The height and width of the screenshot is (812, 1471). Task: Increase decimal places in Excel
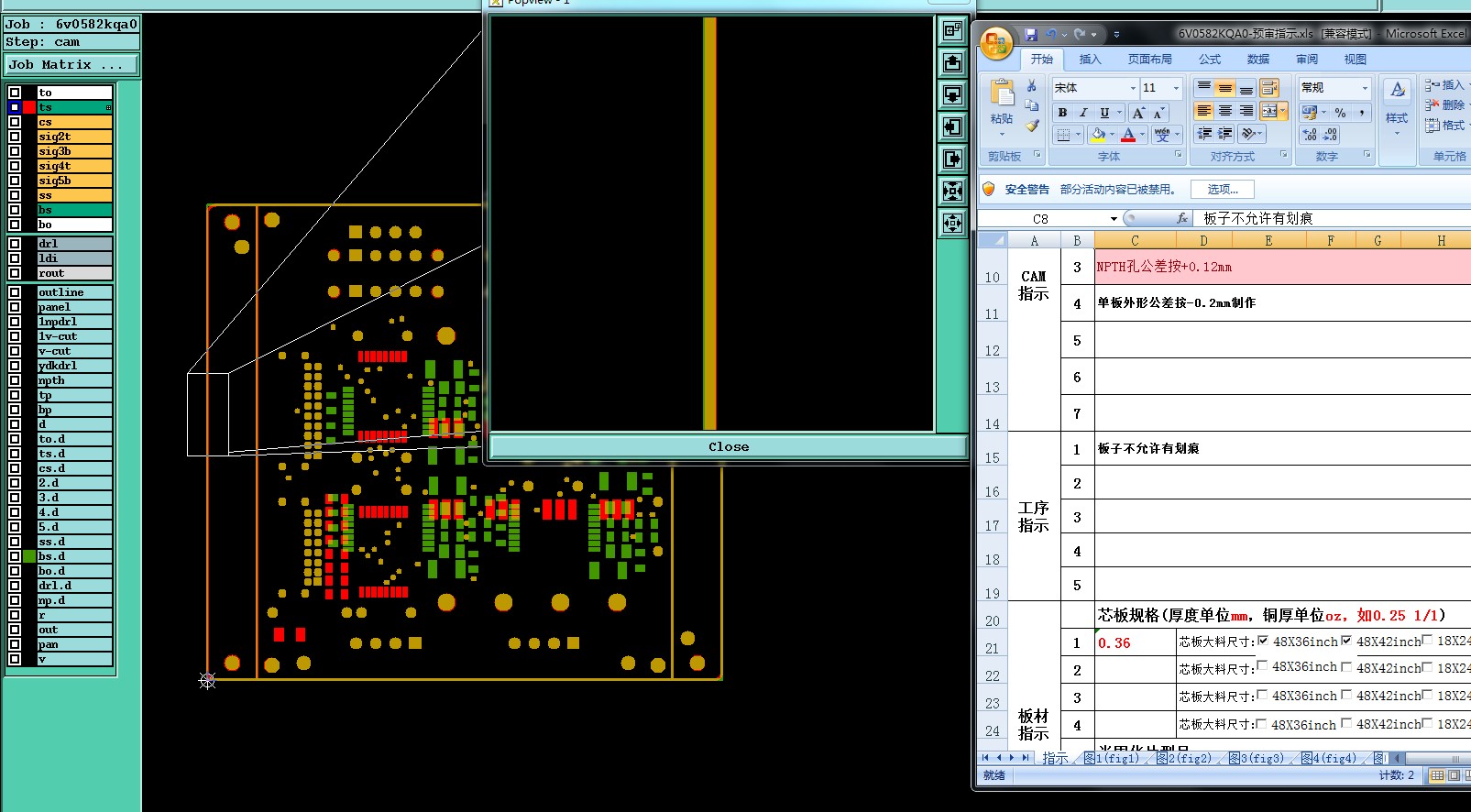(x=1310, y=135)
